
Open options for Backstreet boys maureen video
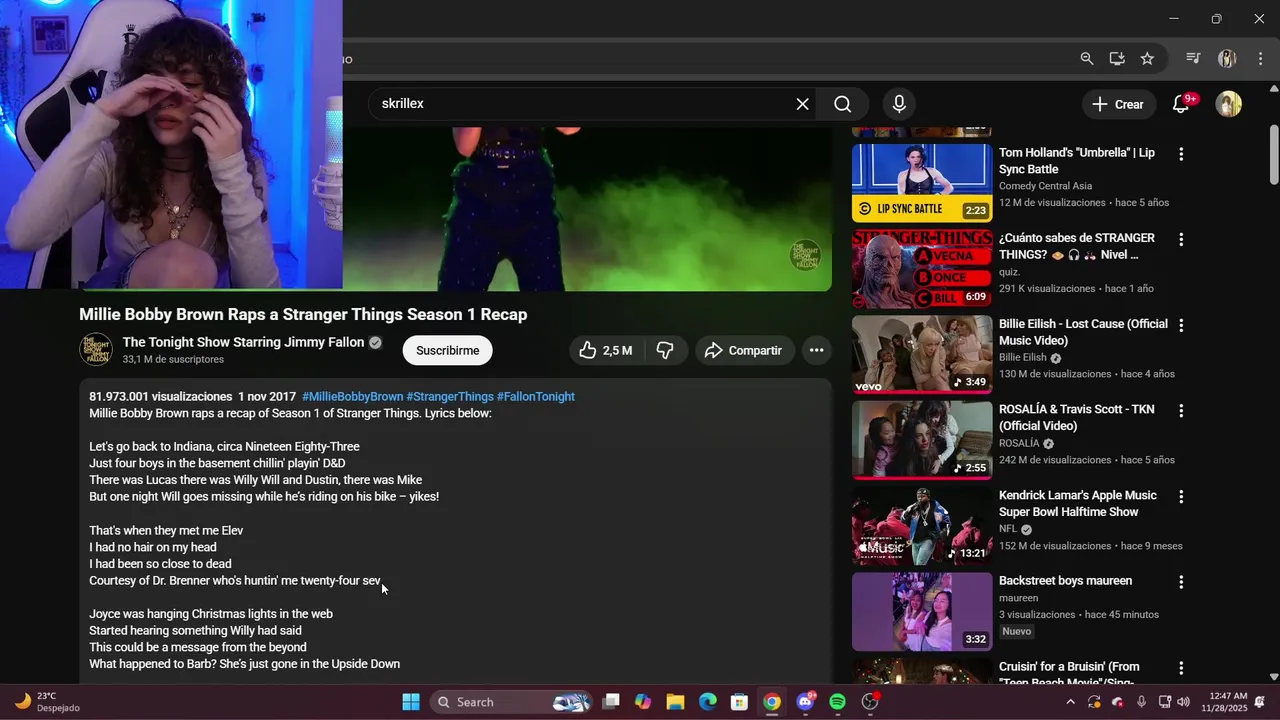point(1181,582)
